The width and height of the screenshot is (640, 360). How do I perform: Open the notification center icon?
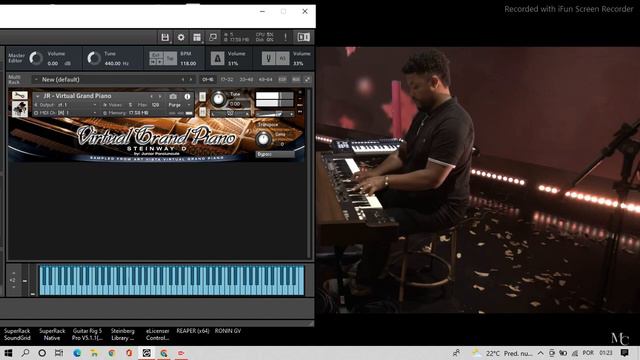[624, 353]
